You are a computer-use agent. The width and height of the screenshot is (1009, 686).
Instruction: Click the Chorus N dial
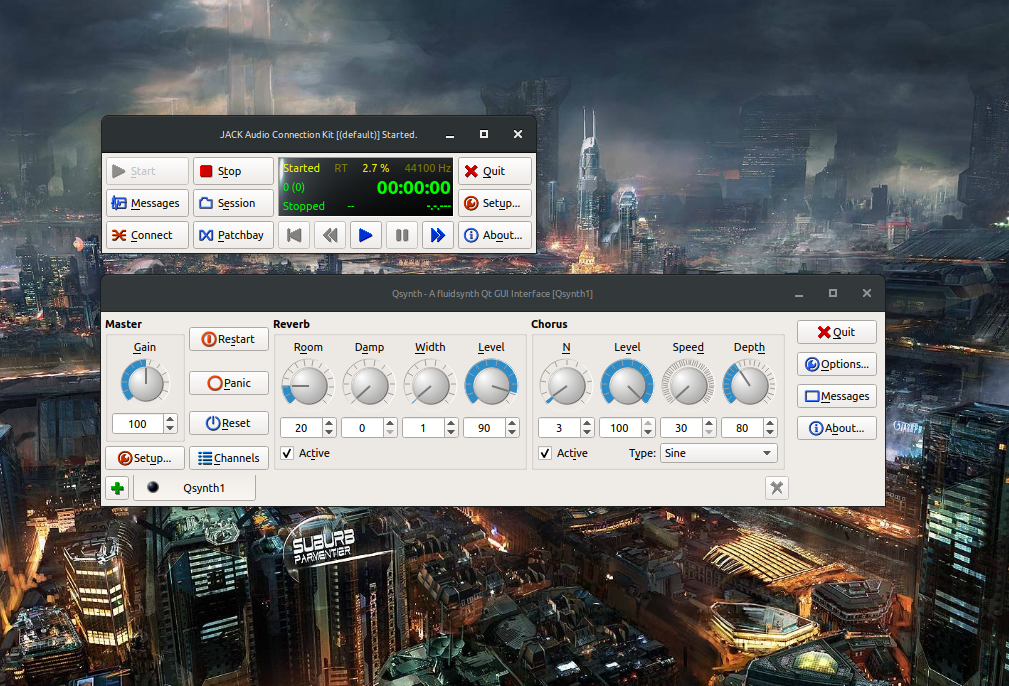point(566,385)
